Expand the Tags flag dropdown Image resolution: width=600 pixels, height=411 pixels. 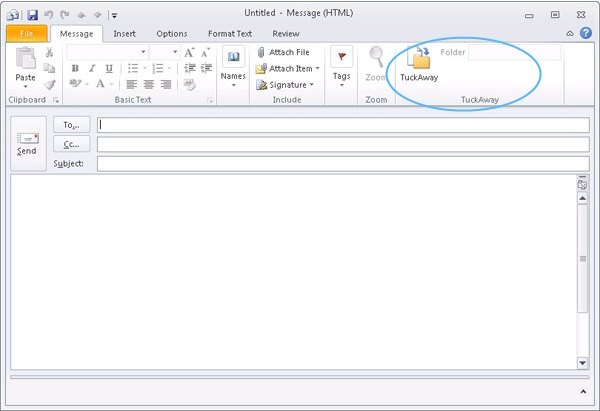tap(342, 64)
